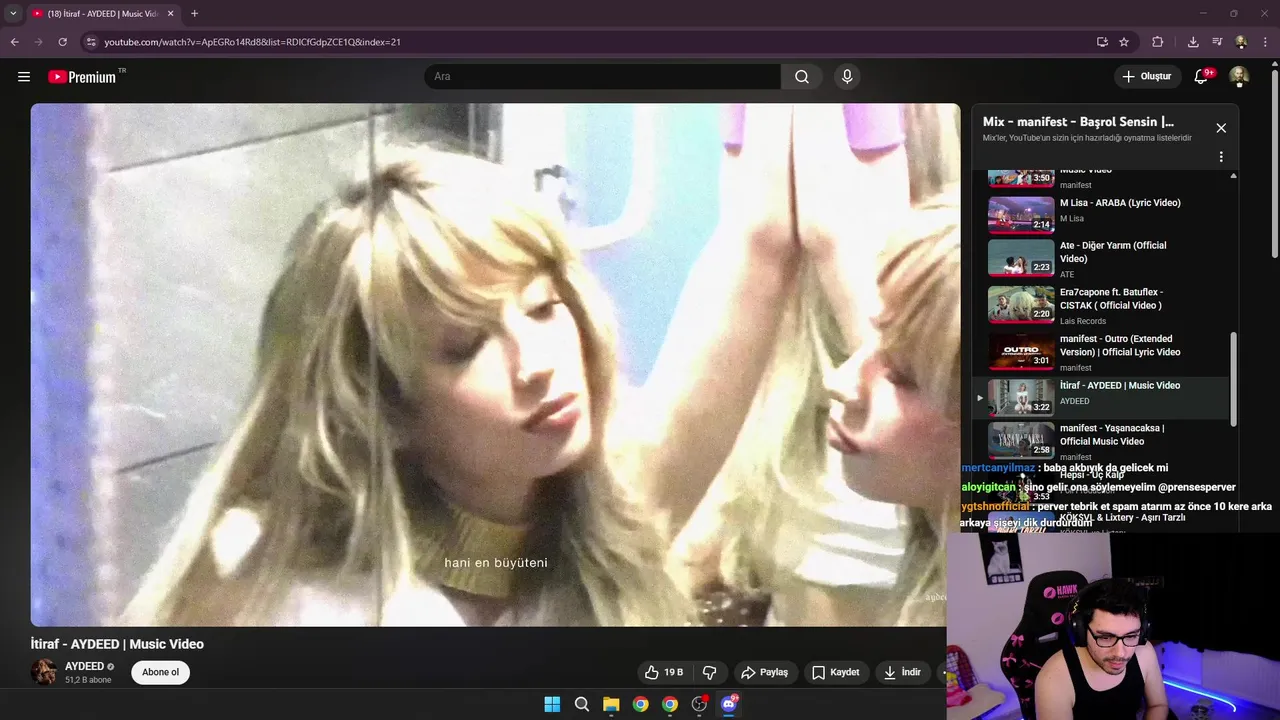Like the video (19 B)

[x=664, y=672]
